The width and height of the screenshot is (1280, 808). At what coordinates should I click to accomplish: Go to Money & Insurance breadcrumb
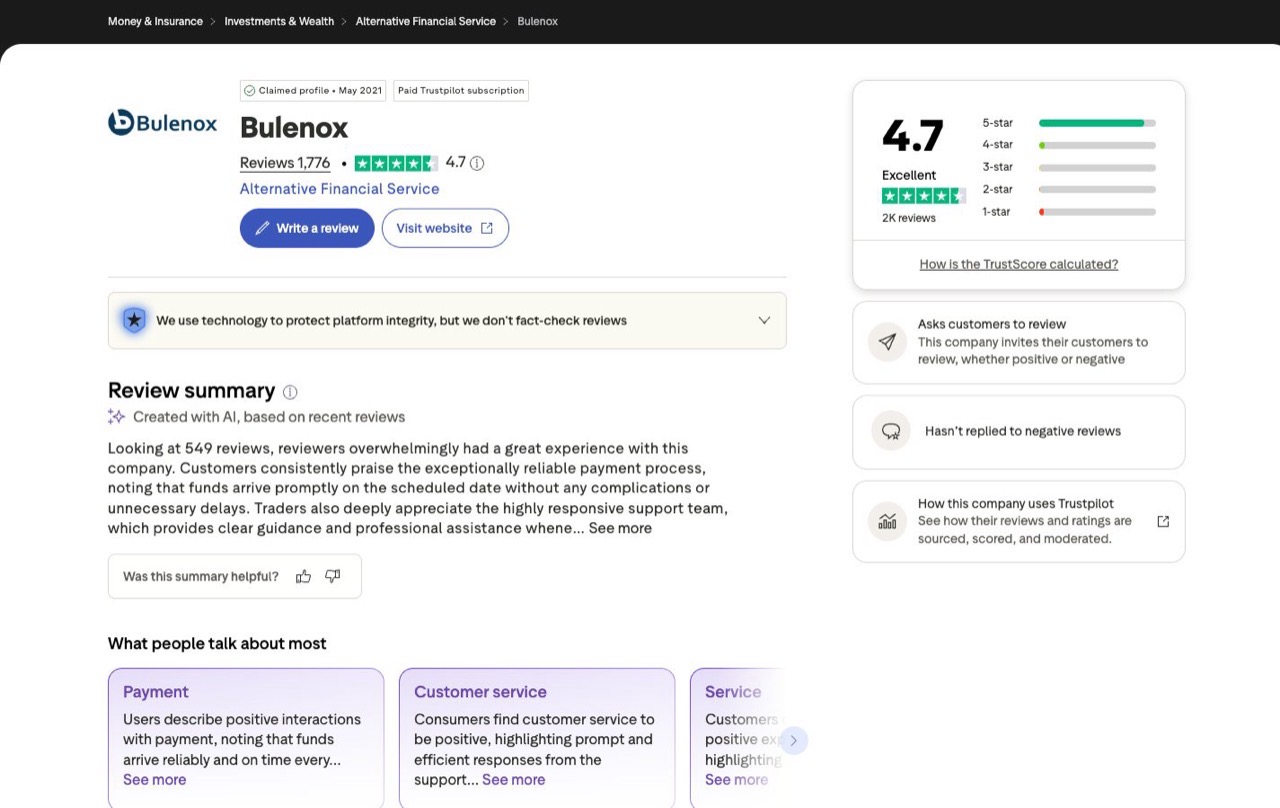pos(155,21)
